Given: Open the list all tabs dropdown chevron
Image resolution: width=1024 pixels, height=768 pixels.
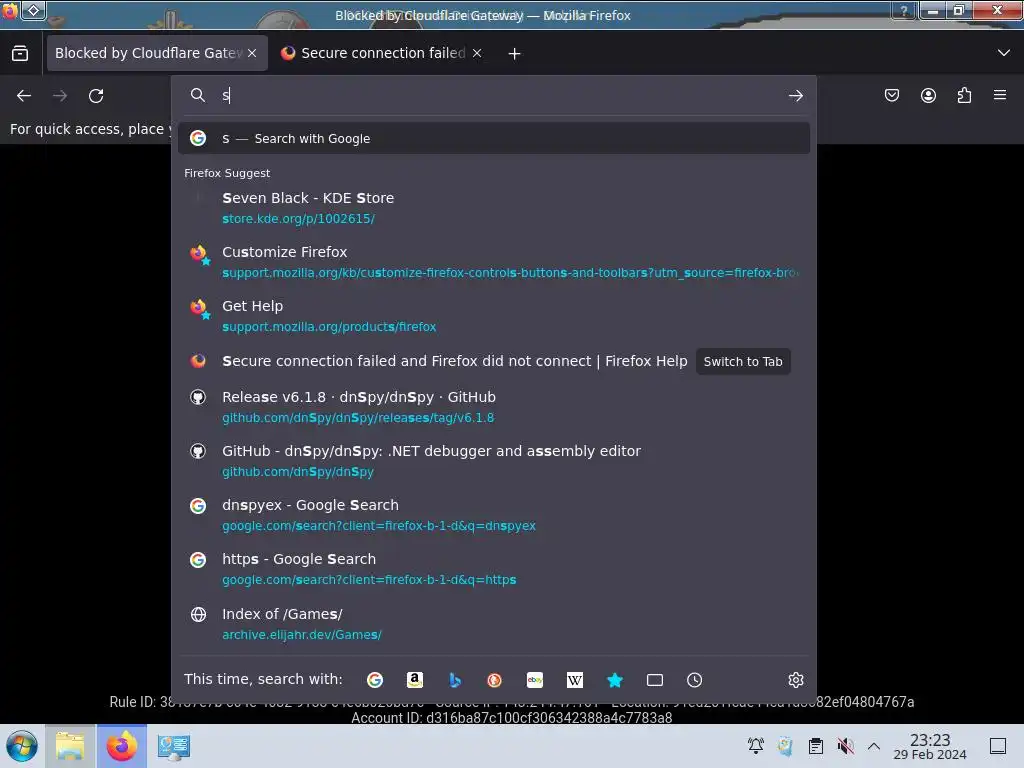Looking at the screenshot, I should click(x=1004, y=53).
